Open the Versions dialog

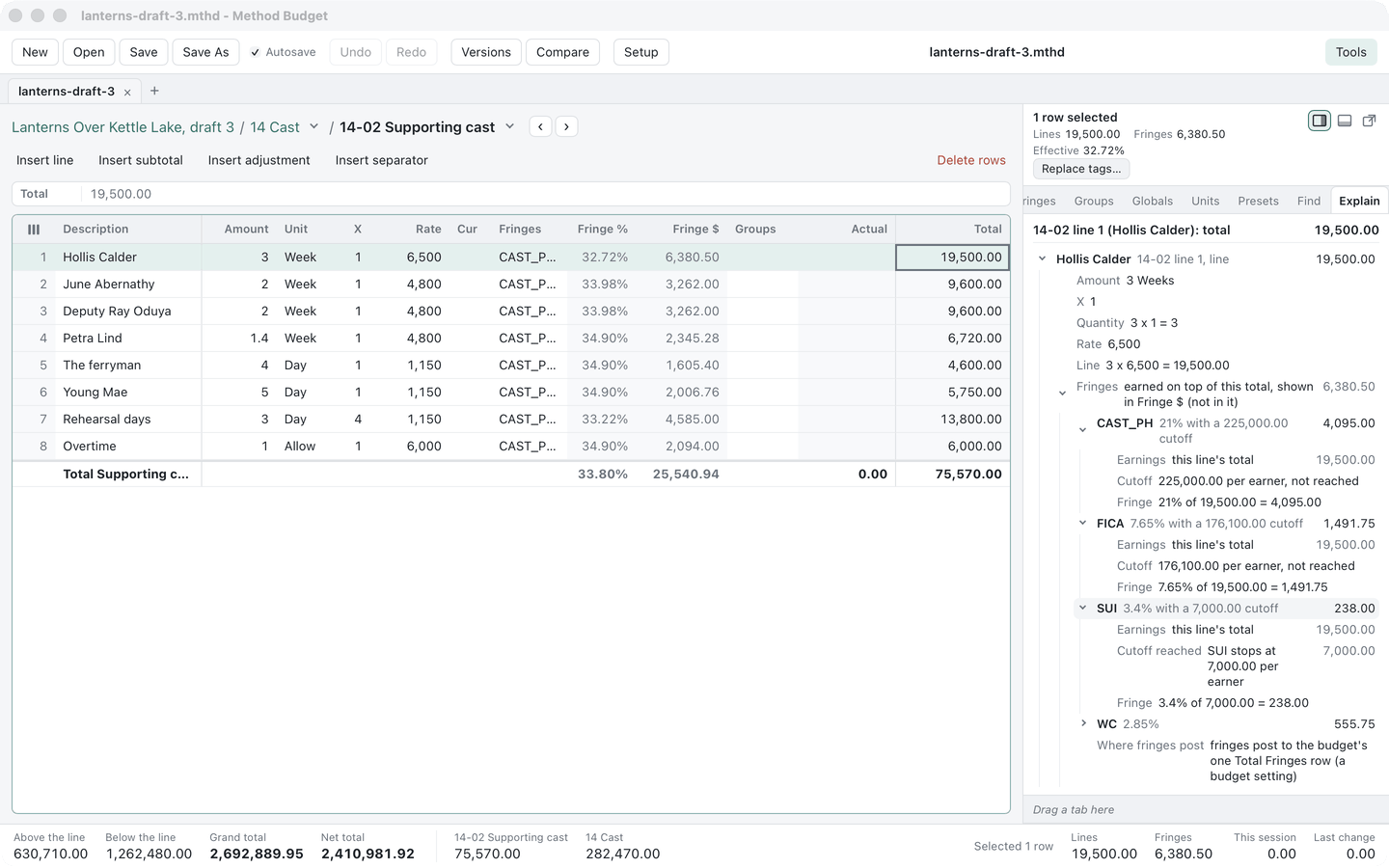(486, 52)
